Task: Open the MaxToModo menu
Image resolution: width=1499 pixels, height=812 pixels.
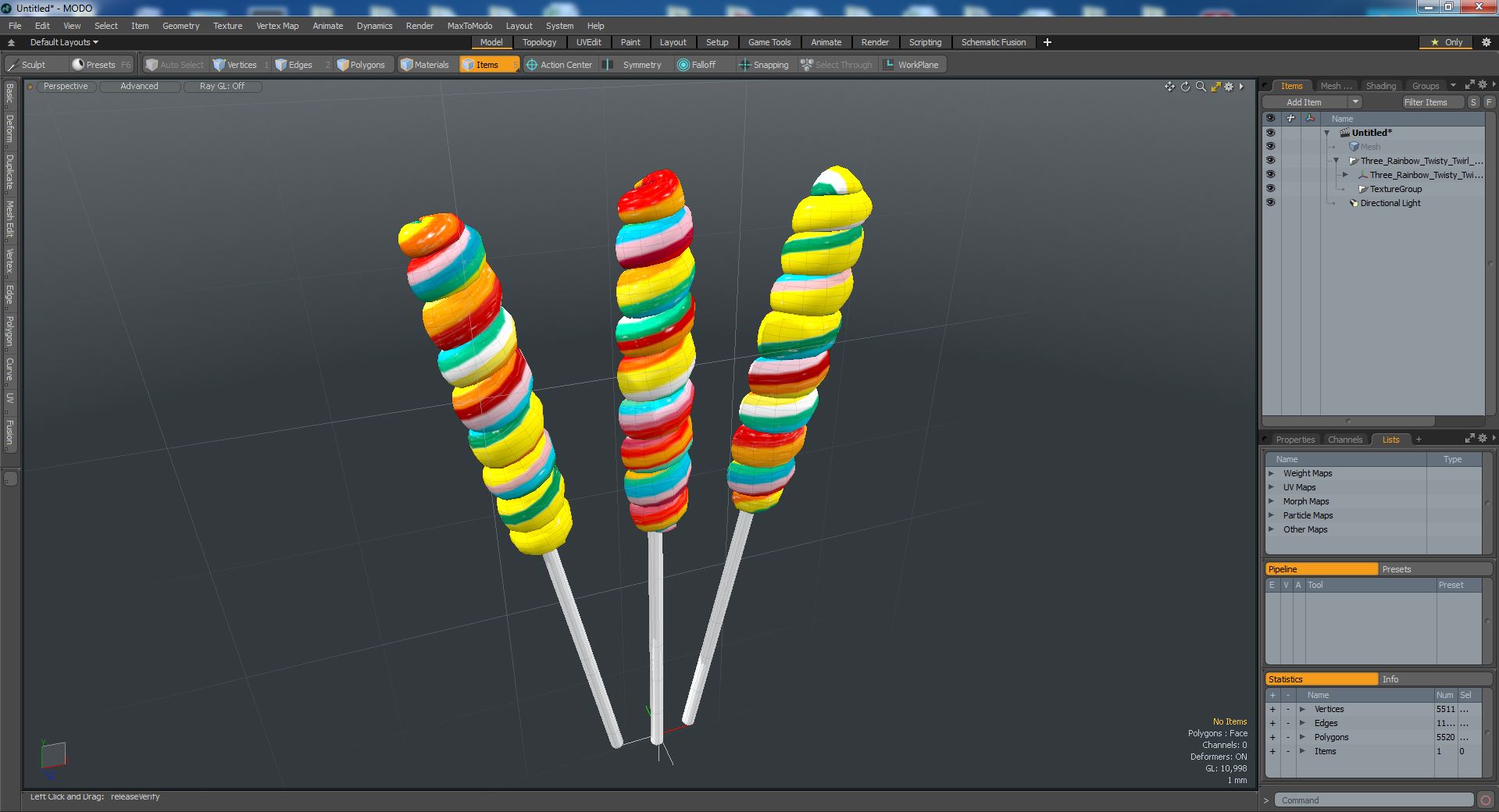Action: pos(469,26)
